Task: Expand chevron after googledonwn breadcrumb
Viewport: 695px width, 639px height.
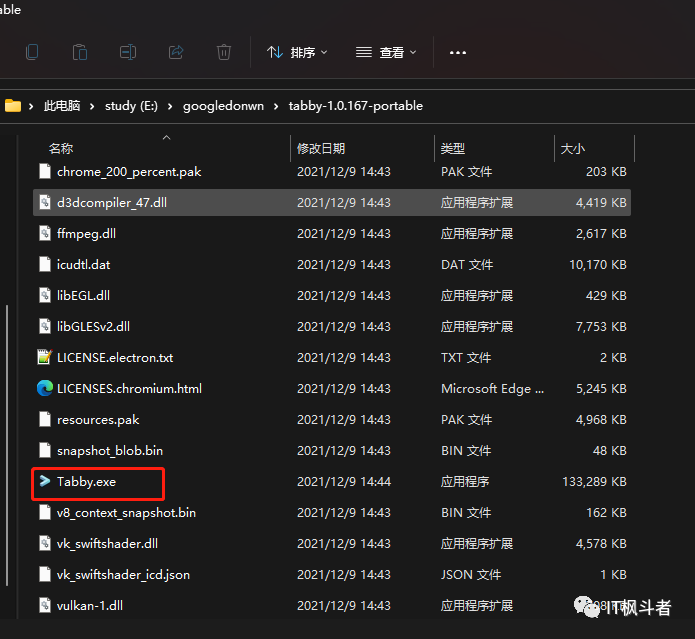Action: [276, 106]
